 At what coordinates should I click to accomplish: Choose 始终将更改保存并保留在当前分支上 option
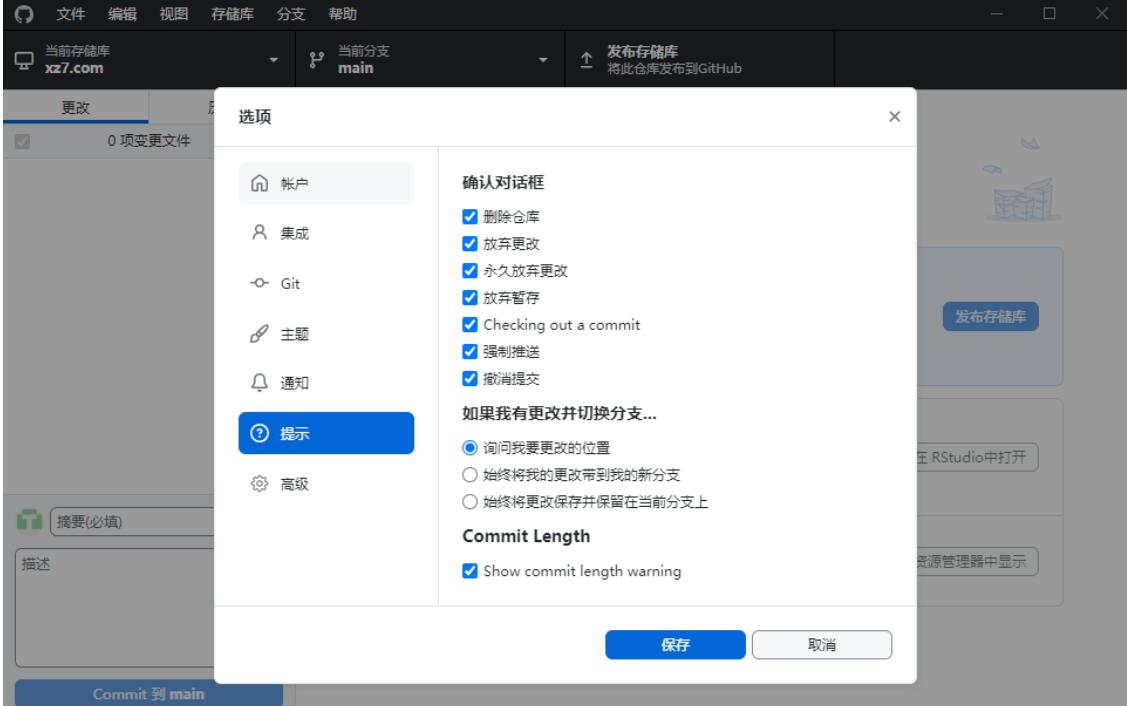[470, 502]
